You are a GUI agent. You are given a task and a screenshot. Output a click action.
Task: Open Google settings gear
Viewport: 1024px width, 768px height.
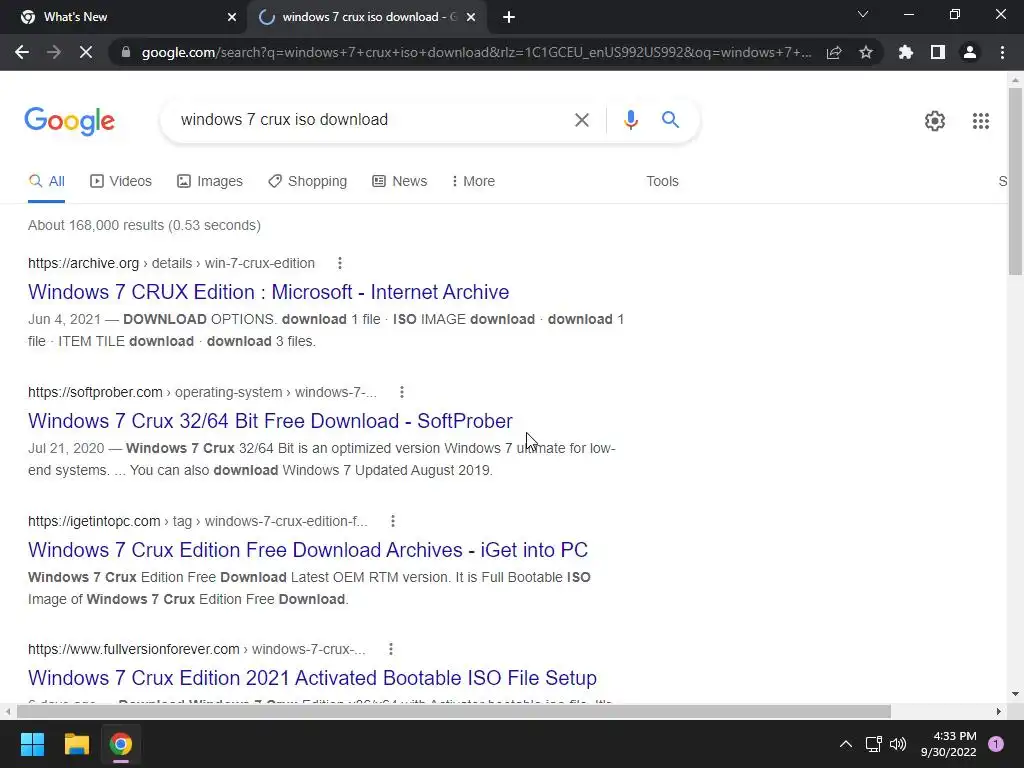[935, 121]
